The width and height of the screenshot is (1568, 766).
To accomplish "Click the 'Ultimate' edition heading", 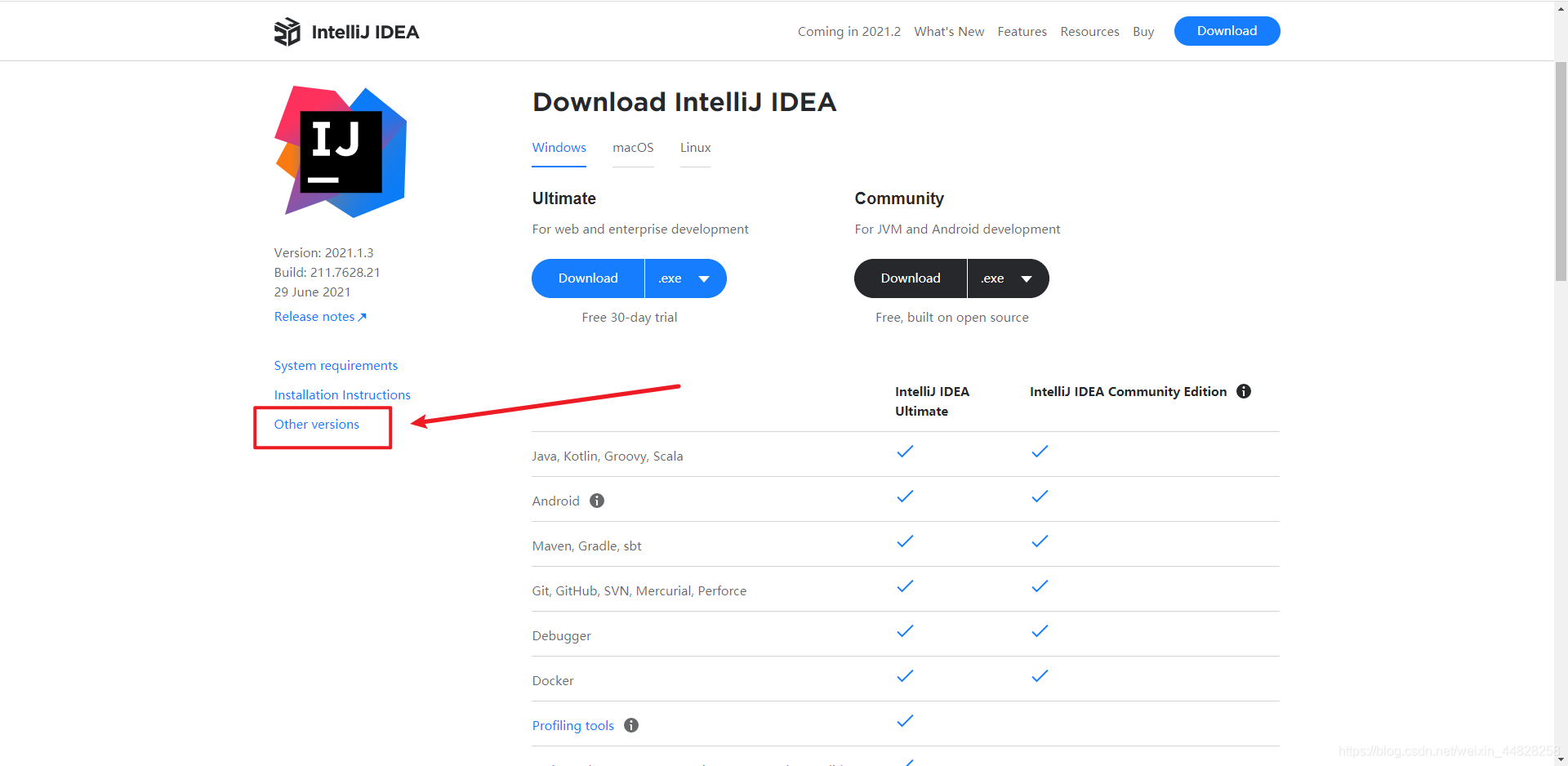I will click(564, 198).
